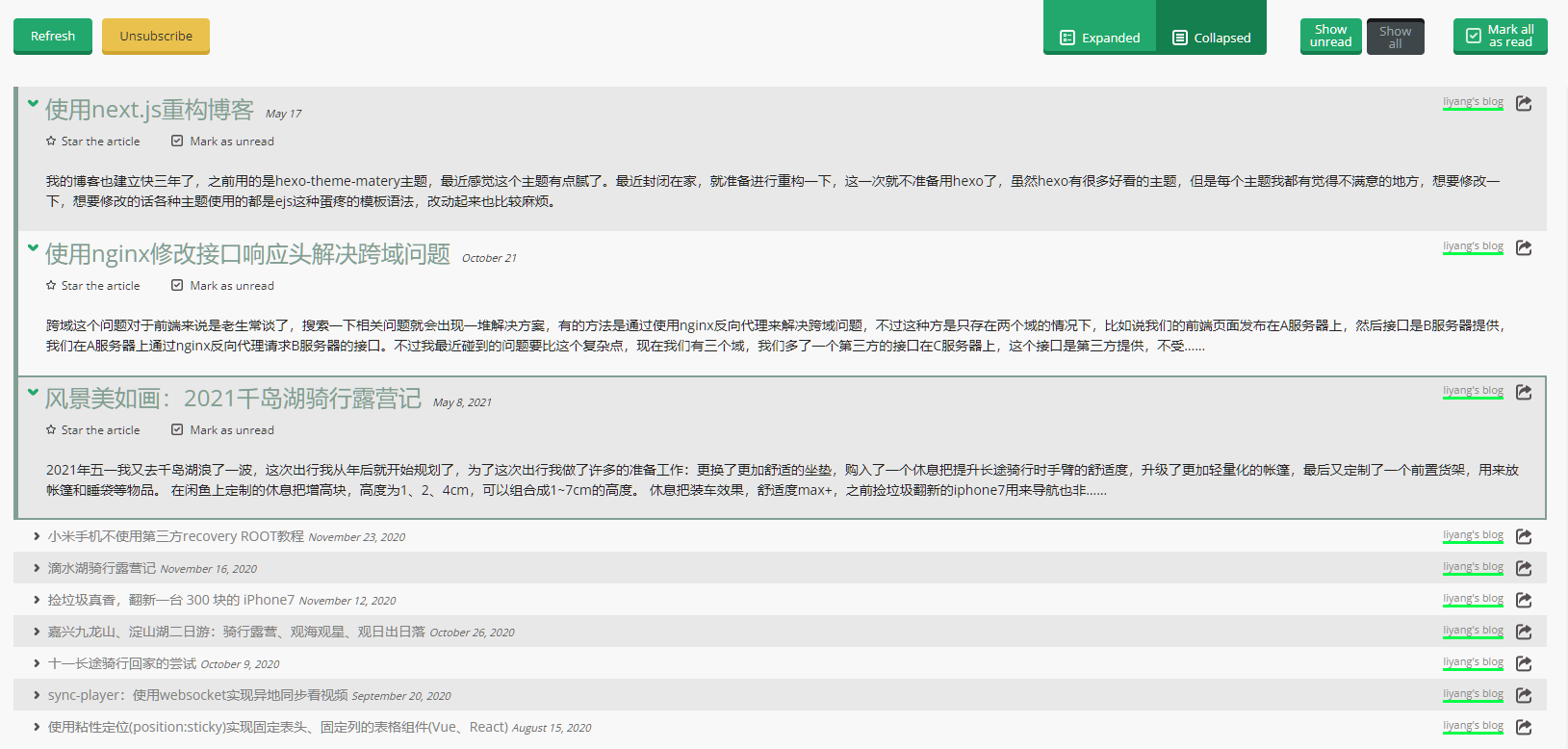This screenshot has height=749, width=1568.
Task: Open external link icon for sync-player row
Action: click(x=1524, y=695)
